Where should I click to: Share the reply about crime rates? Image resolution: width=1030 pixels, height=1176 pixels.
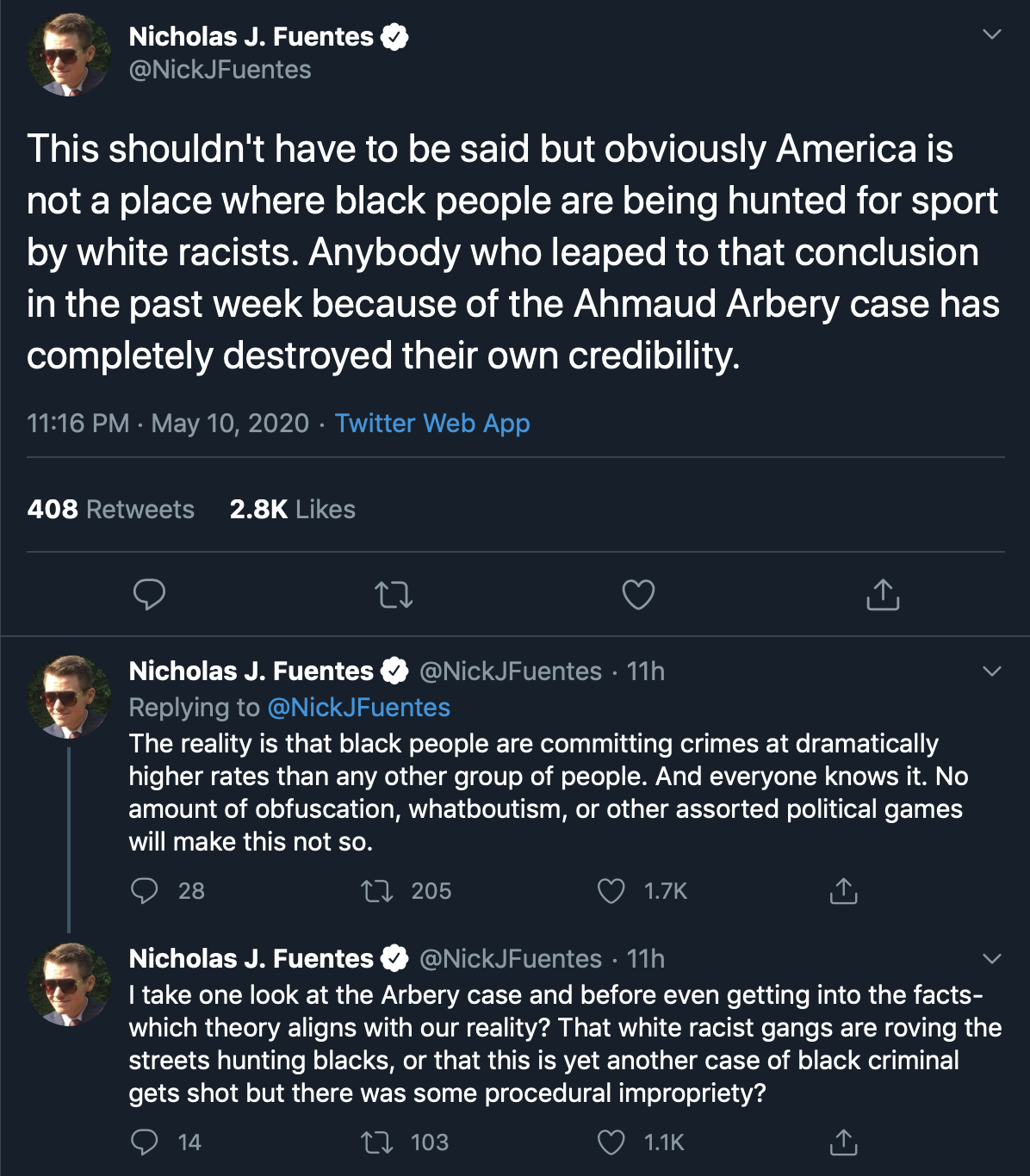coord(843,891)
